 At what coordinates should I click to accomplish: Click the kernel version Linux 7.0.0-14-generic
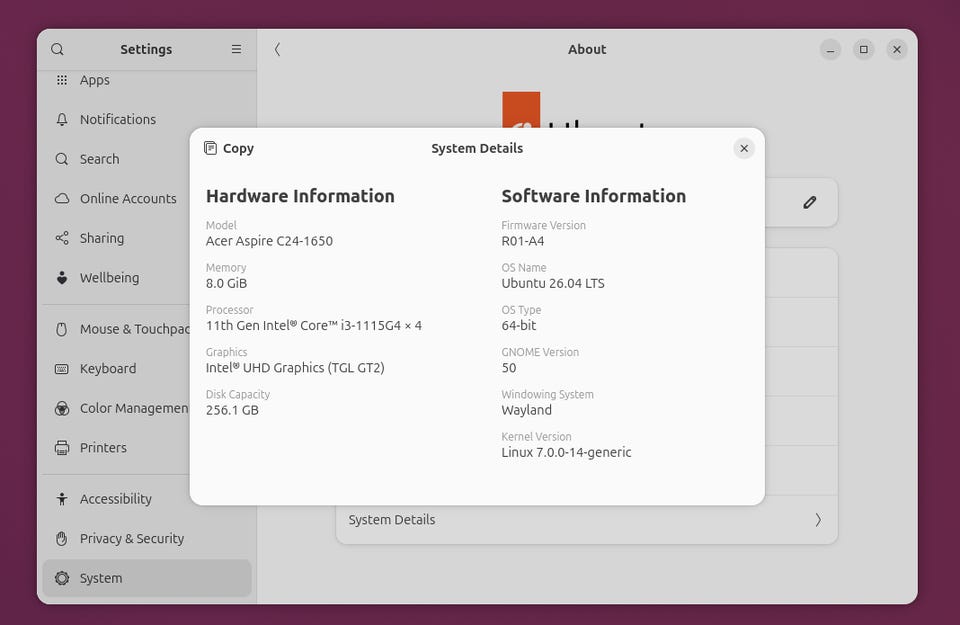pos(566,452)
